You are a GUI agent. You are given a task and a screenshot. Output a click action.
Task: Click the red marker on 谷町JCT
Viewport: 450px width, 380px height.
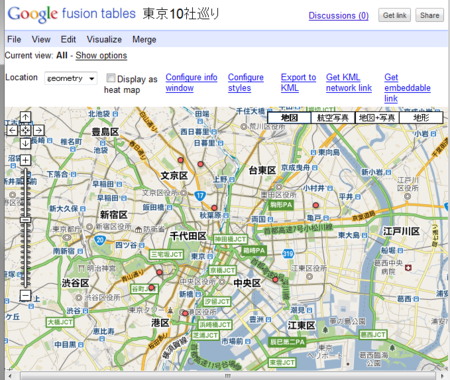pos(152,287)
